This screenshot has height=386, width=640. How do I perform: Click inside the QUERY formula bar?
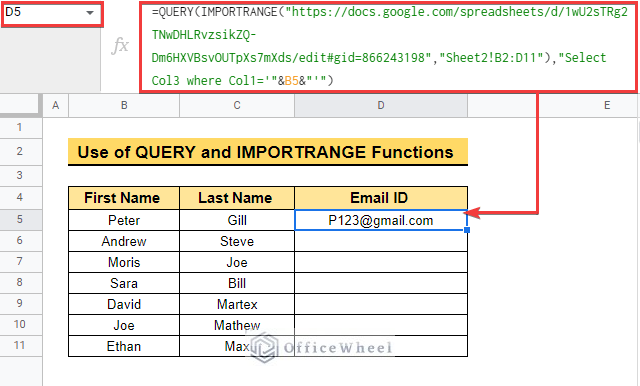pos(389,47)
